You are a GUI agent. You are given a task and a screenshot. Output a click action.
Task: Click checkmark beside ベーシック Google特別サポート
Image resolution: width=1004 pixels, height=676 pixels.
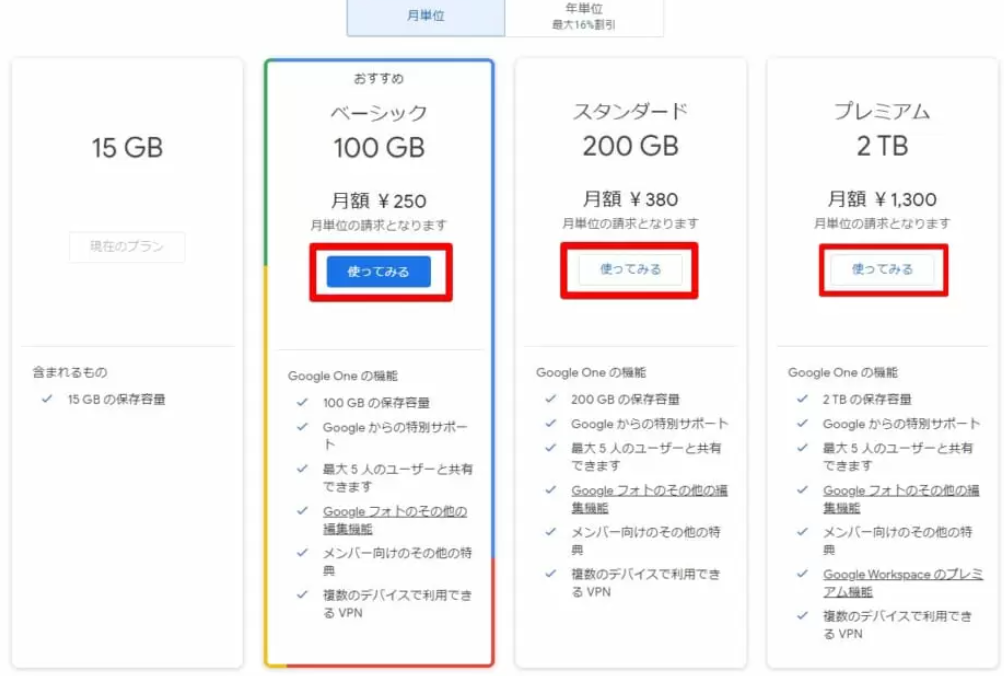pyautogui.click(x=302, y=427)
